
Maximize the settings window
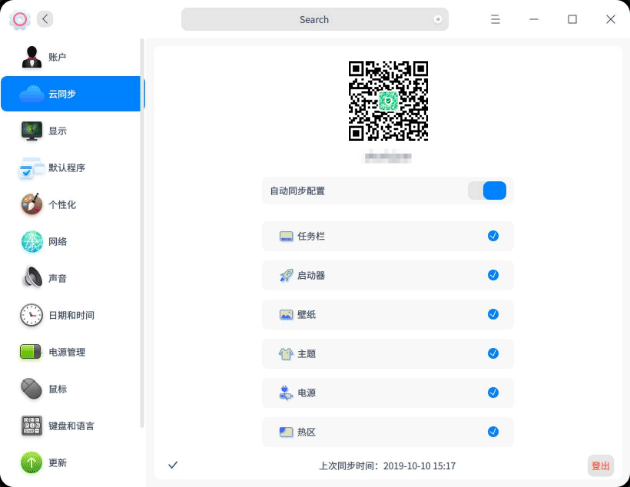[572, 19]
